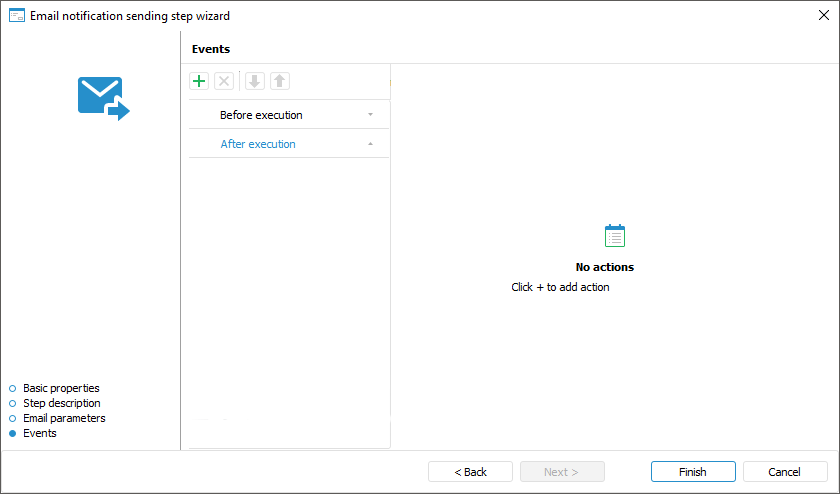This screenshot has width=840, height=494.
Task: Select the After execution event
Action: coord(258,144)
